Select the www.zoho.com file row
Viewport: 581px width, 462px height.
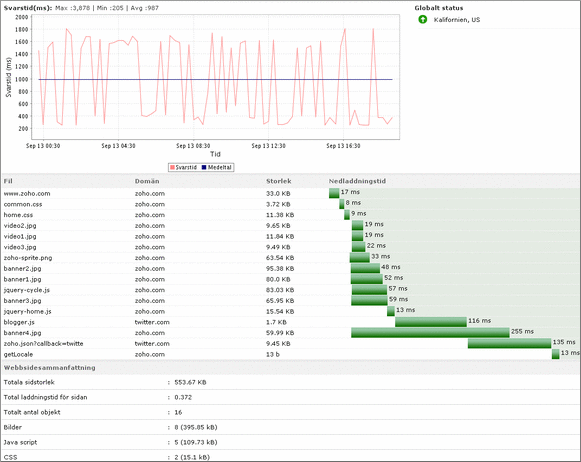pyautogui.click(x=290, y=193)
